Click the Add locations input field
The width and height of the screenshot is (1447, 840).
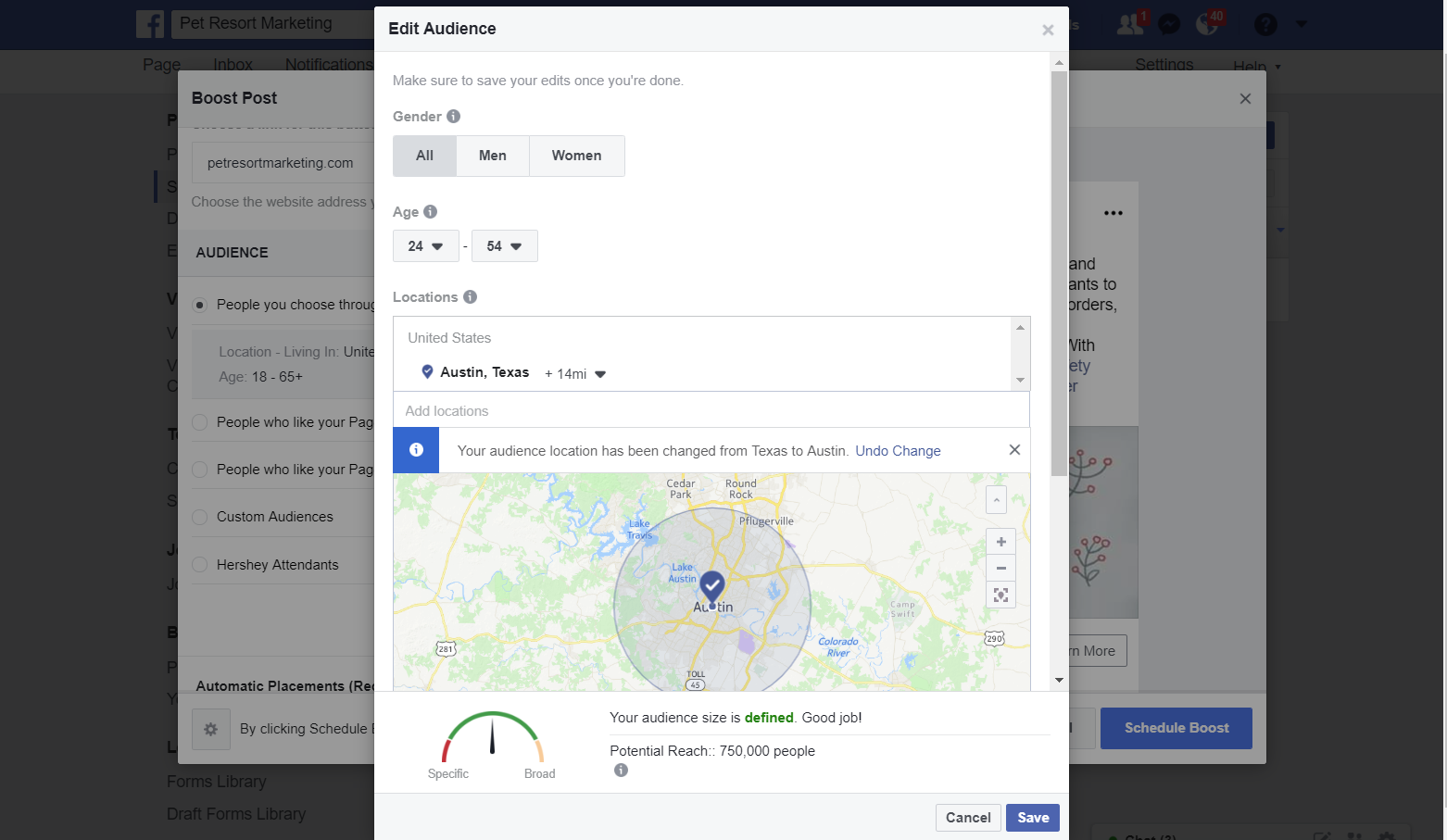711,410
